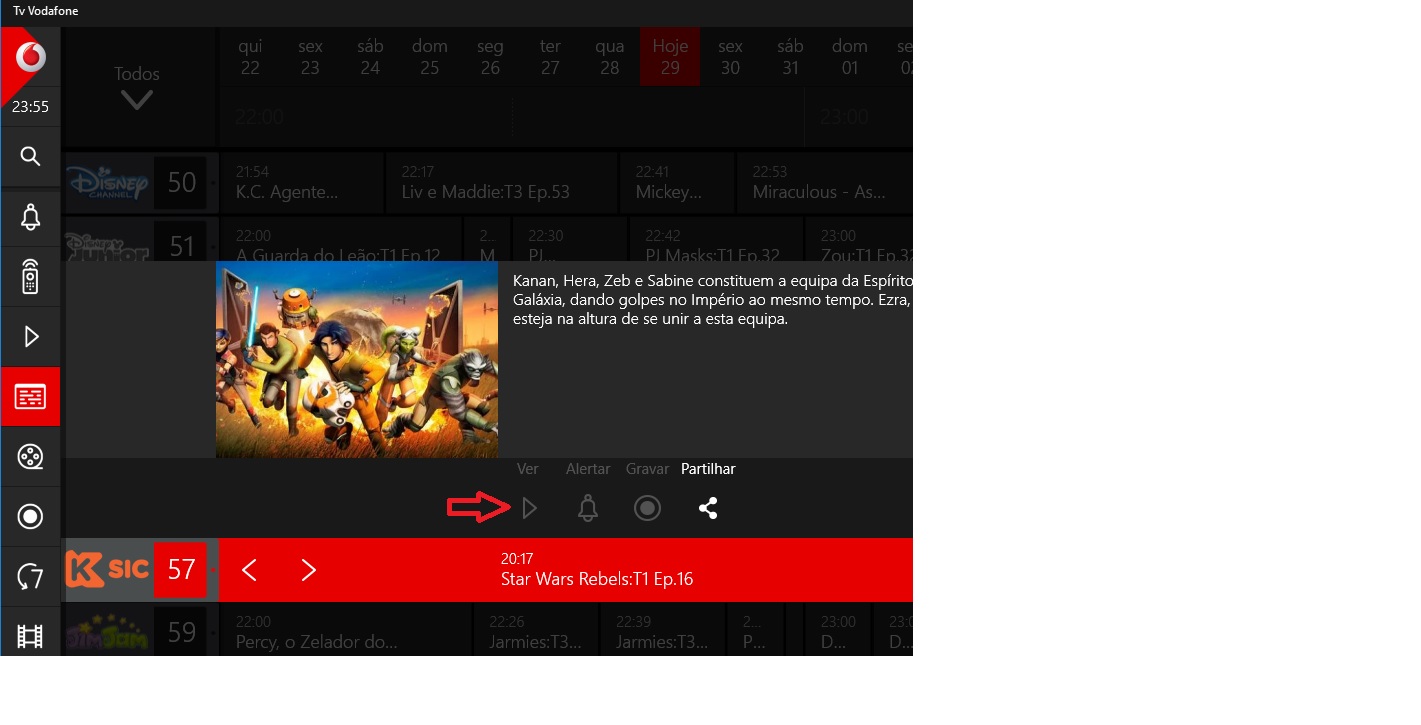Go to next program with right chevron

pyautogui.click(x=309, y=570)
